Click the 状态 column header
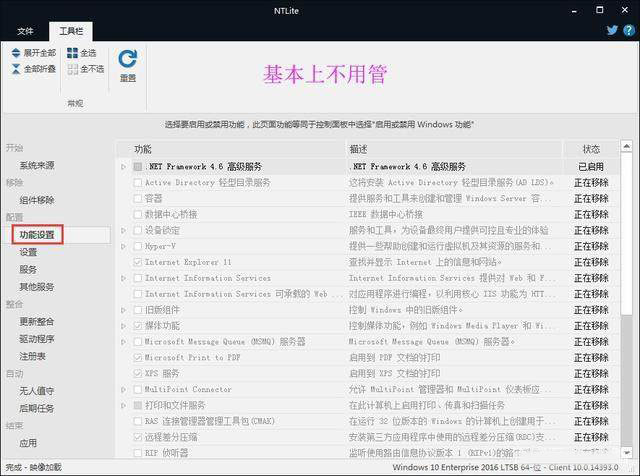This screenshot has height=476, width=640. pos(591,149)
